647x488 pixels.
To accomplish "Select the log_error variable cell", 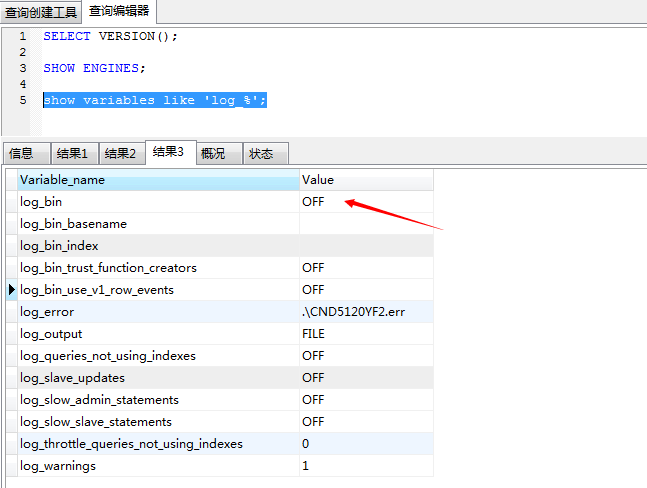I will coord(158,312).
